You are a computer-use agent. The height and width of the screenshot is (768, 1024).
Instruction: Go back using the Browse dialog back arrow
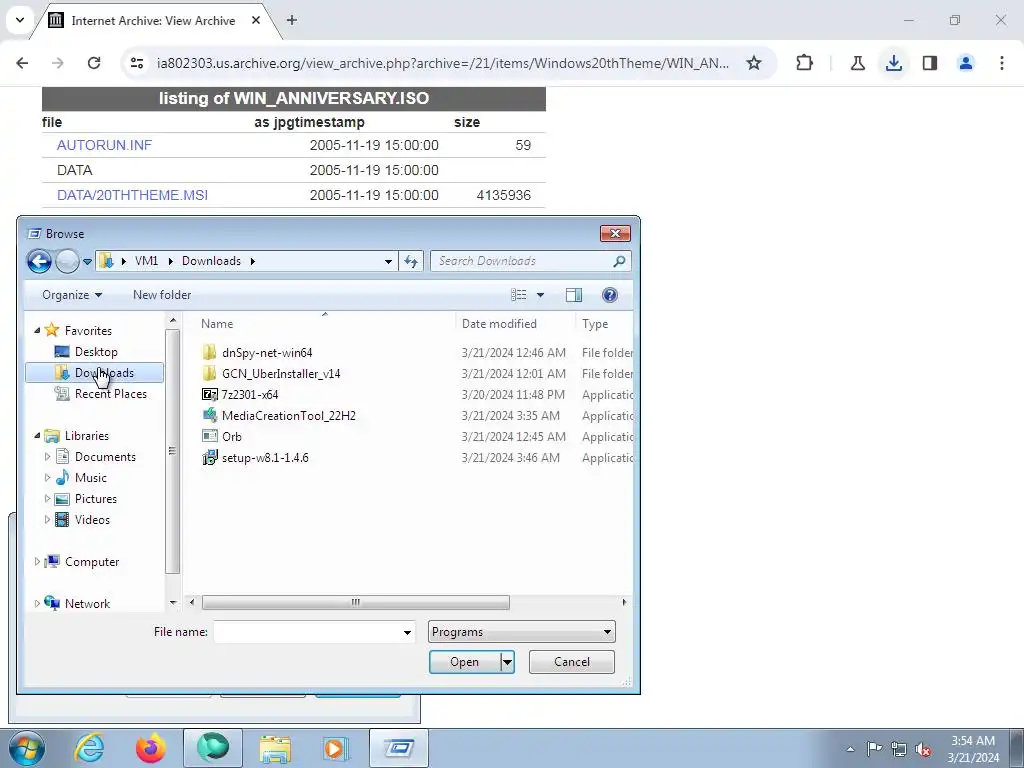[x=39, y=261]
